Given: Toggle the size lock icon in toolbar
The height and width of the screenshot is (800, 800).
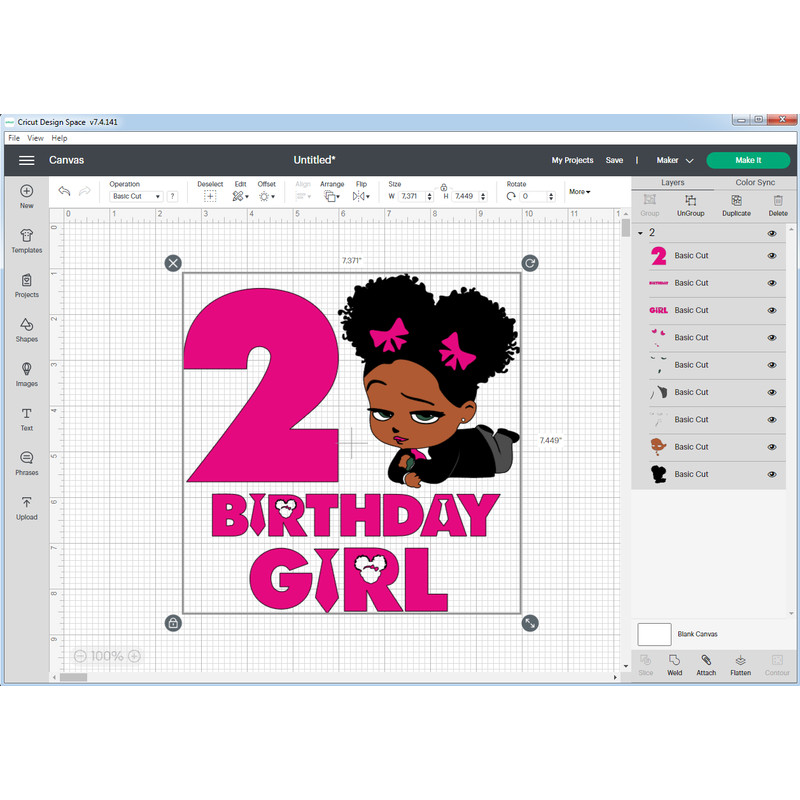Looking at the screenshot, I should 444,188.
